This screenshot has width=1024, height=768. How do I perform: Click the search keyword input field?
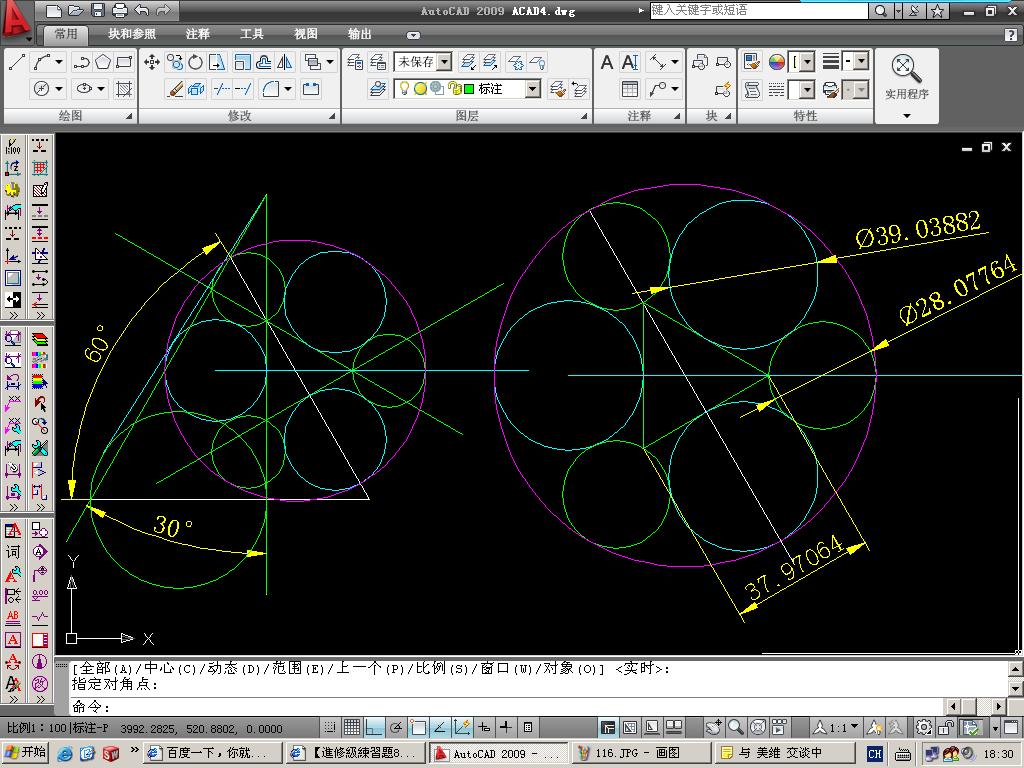click(758, 10)
